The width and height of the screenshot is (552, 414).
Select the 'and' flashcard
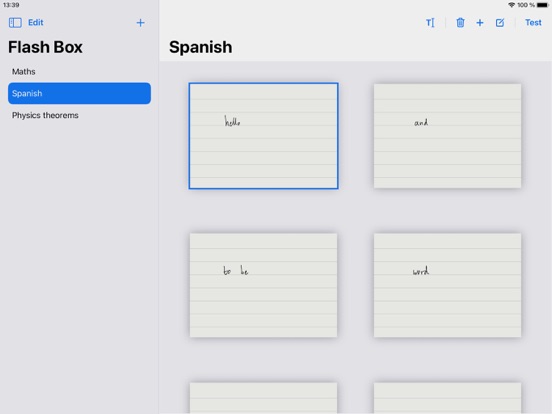click(447, 136)
